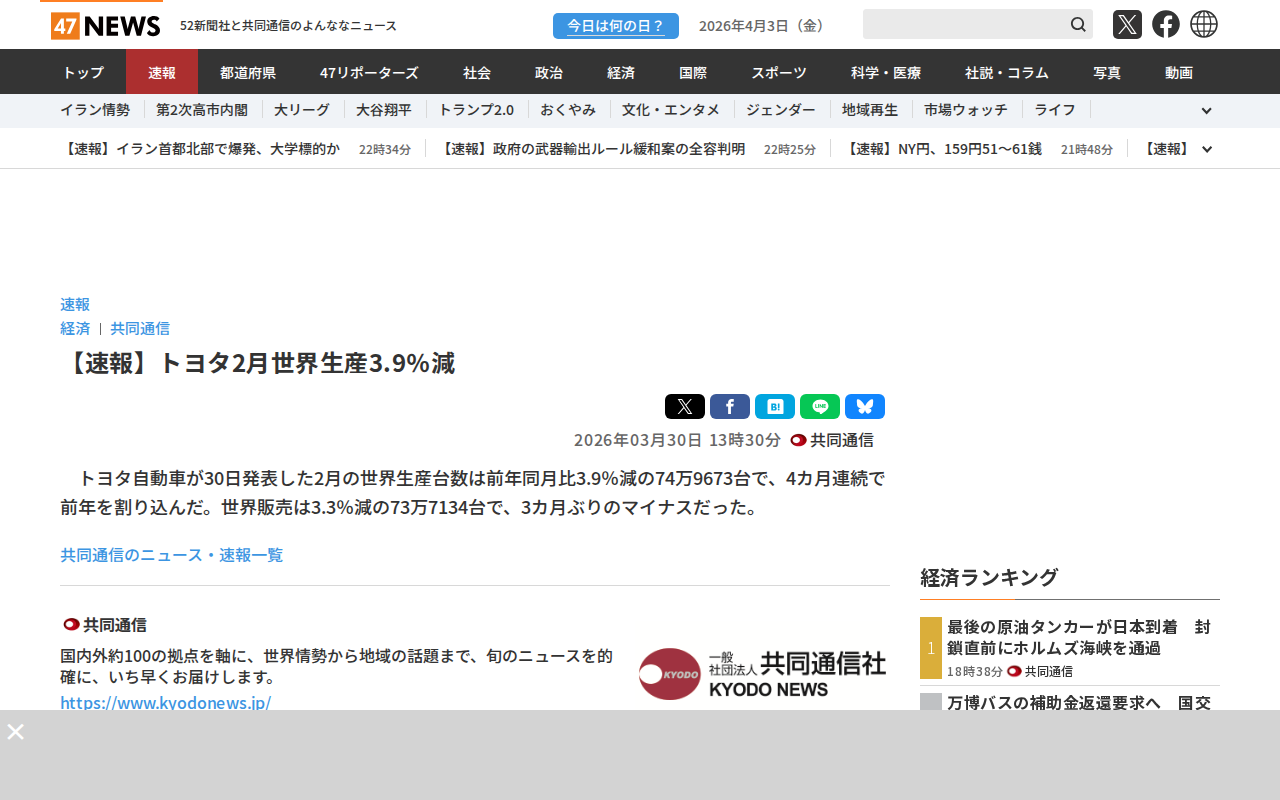The height and width of the screenshot is (800, 1280).
Task: Select the 文化・エンタメ topic
Action: click(671, 110)
